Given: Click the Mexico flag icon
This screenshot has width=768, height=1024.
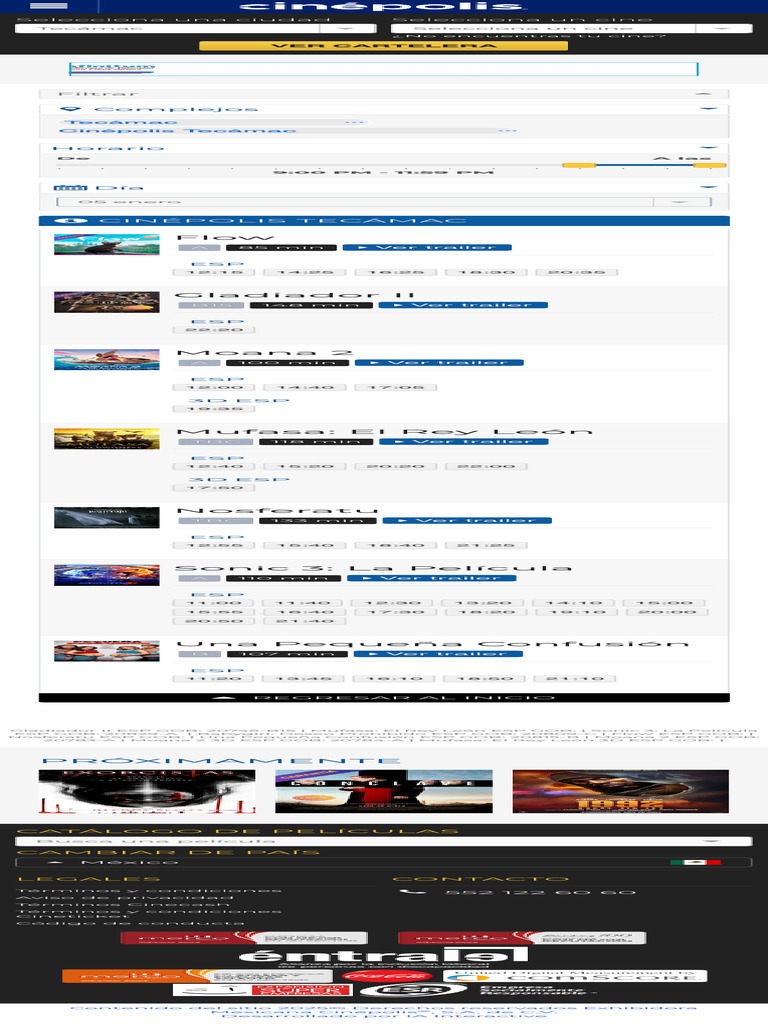Looking at the screenshot, I should coord(696,862).
